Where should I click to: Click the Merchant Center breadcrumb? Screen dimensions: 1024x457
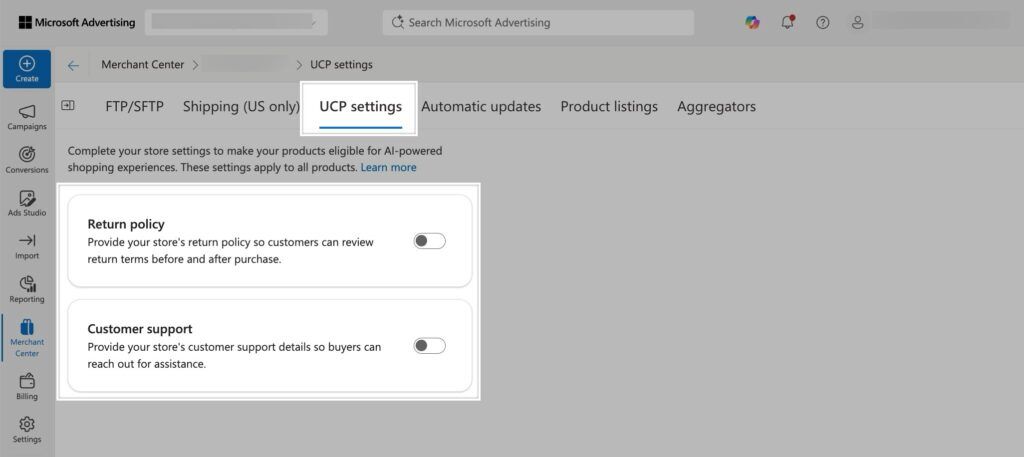tap(142, 65)
